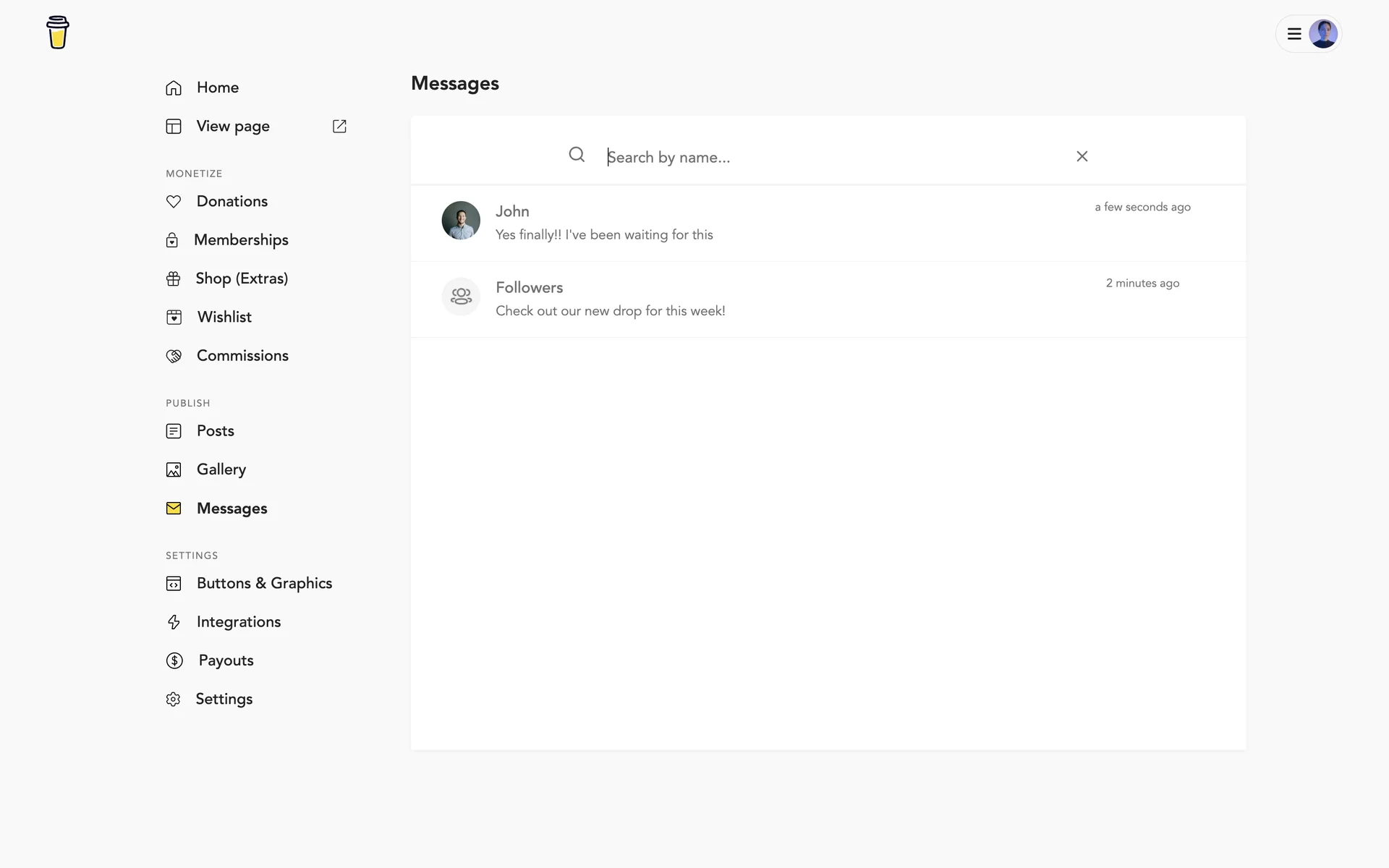Image resolution: width=1389 pixels, height=868 pixels.
Task: Open the Gallery page link
Action: point(221,469)
